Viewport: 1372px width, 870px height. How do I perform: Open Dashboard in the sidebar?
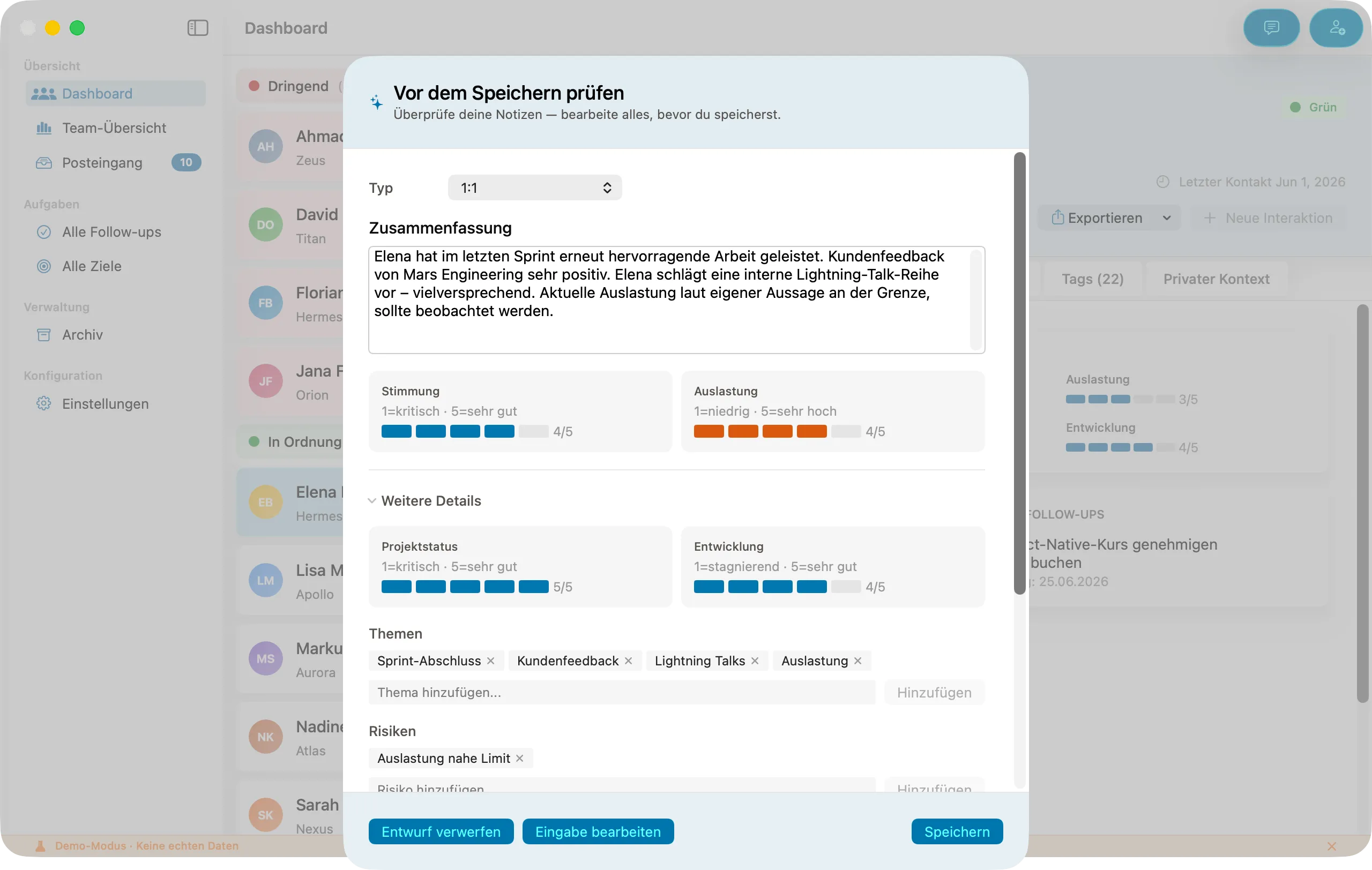coord(115,93)
